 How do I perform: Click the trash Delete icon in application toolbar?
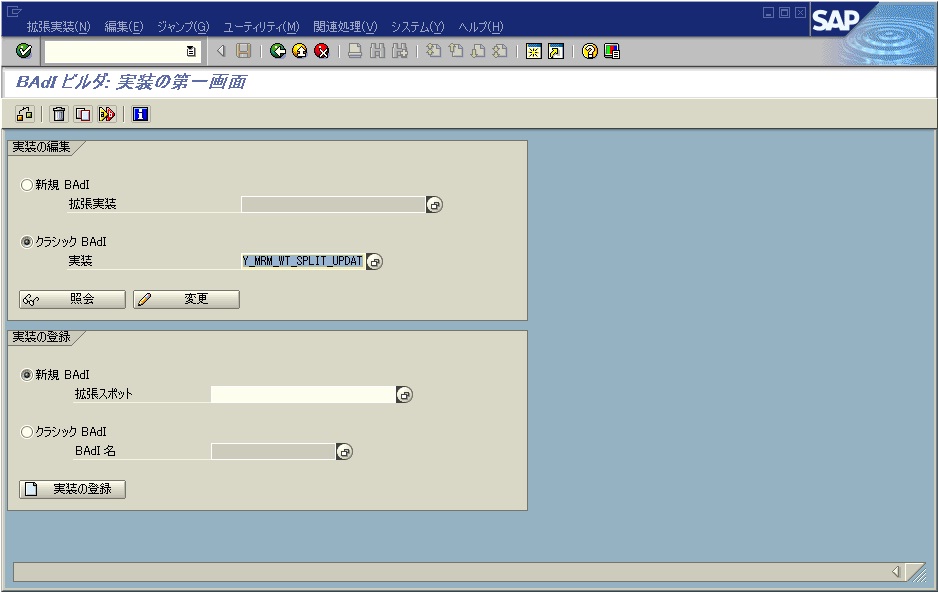coord(58,113)
